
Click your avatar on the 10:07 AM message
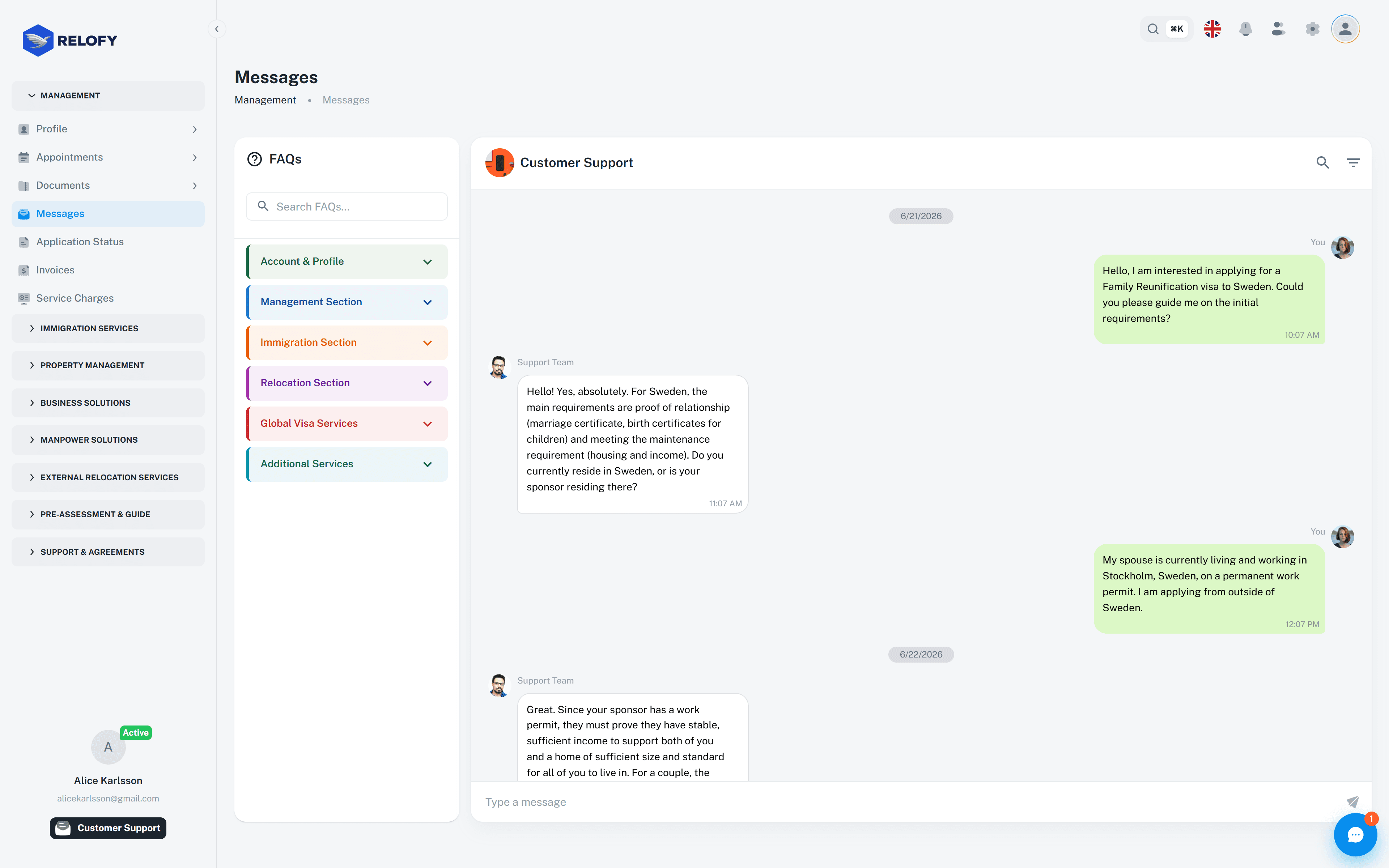coord(1342,247)
